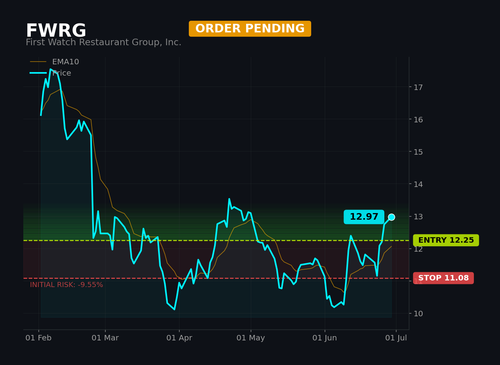Click the 01 Apr axis label
Viewport: 500px width, 365px height.
[x=179, y=338]
